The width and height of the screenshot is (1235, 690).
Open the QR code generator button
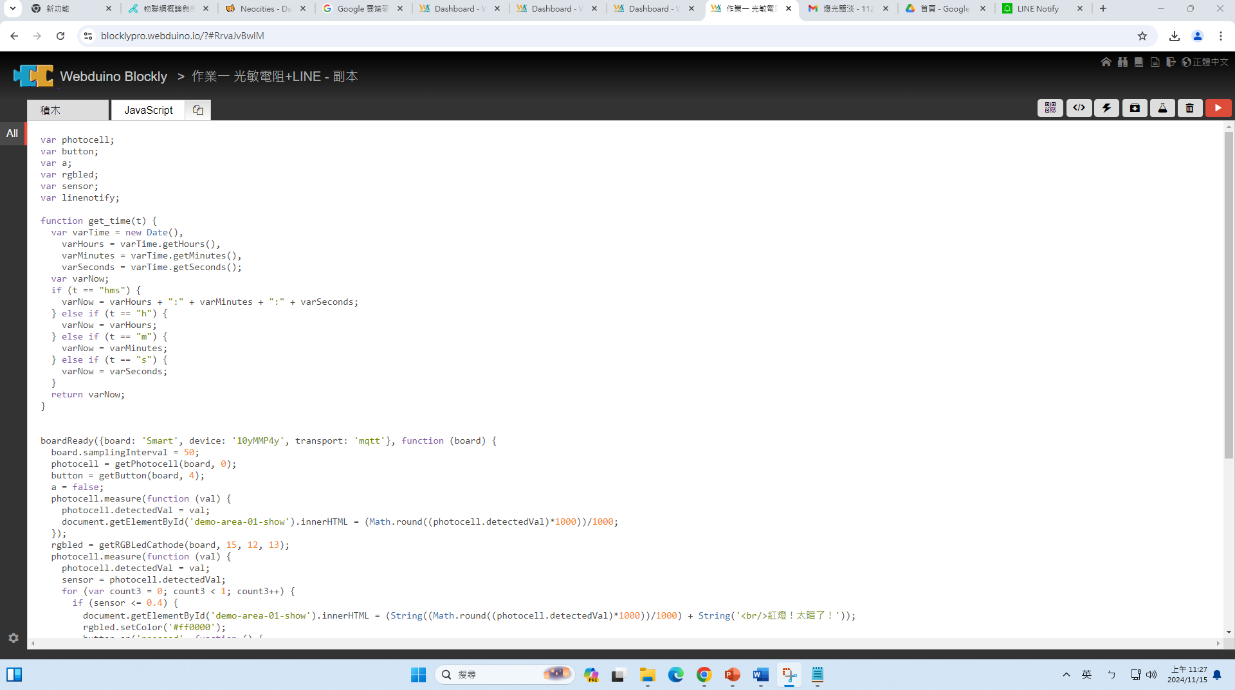pyautogui.click(x=1050, y=108)
